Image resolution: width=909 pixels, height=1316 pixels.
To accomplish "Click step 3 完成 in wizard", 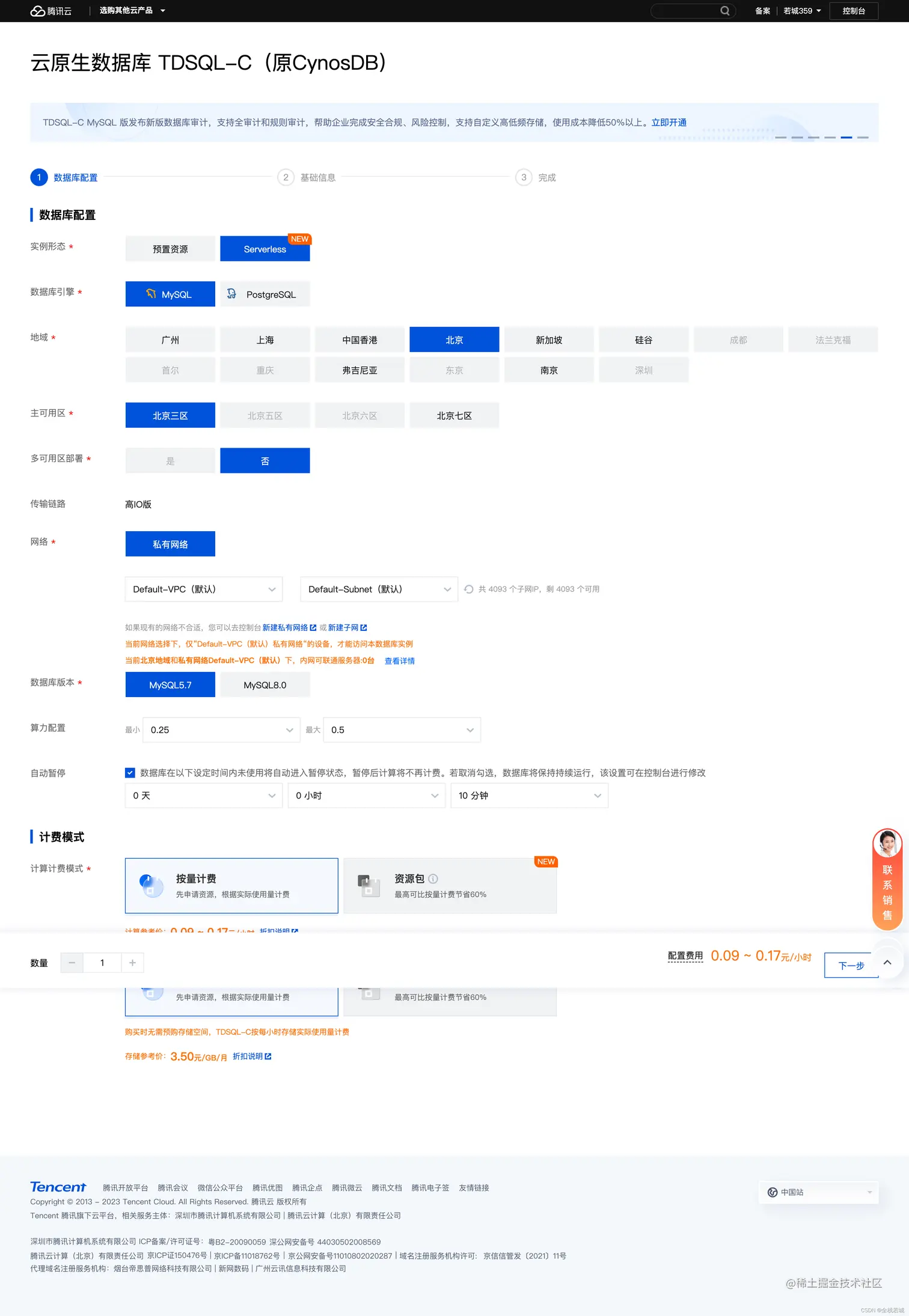I will coord(536,178).
